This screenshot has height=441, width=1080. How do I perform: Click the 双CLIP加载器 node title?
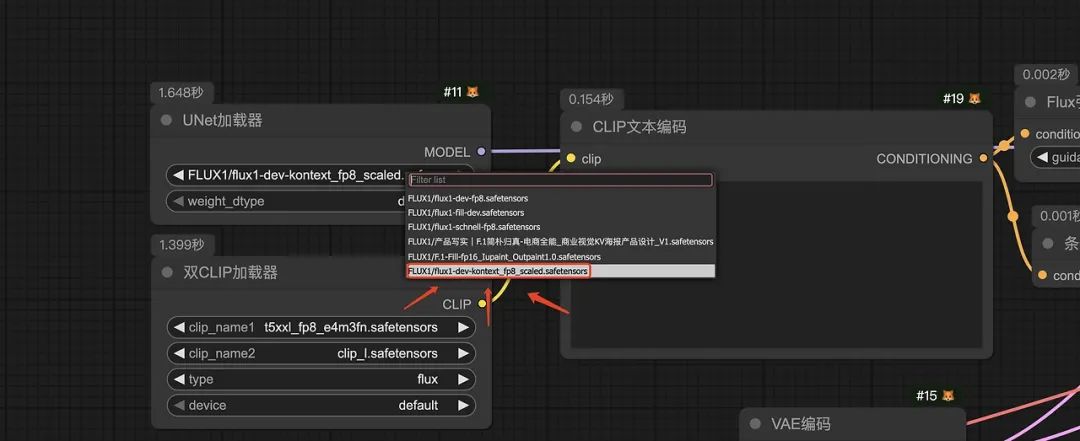[230, 272]
